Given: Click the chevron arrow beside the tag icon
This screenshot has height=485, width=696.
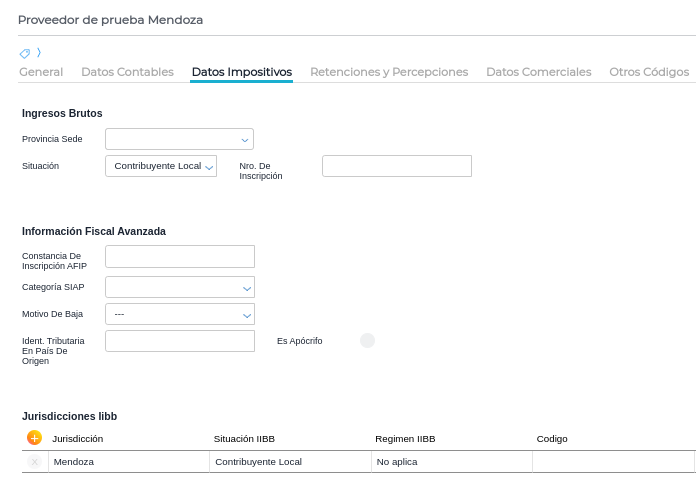Looking at the screenshot, I should [x=39, y=52].
